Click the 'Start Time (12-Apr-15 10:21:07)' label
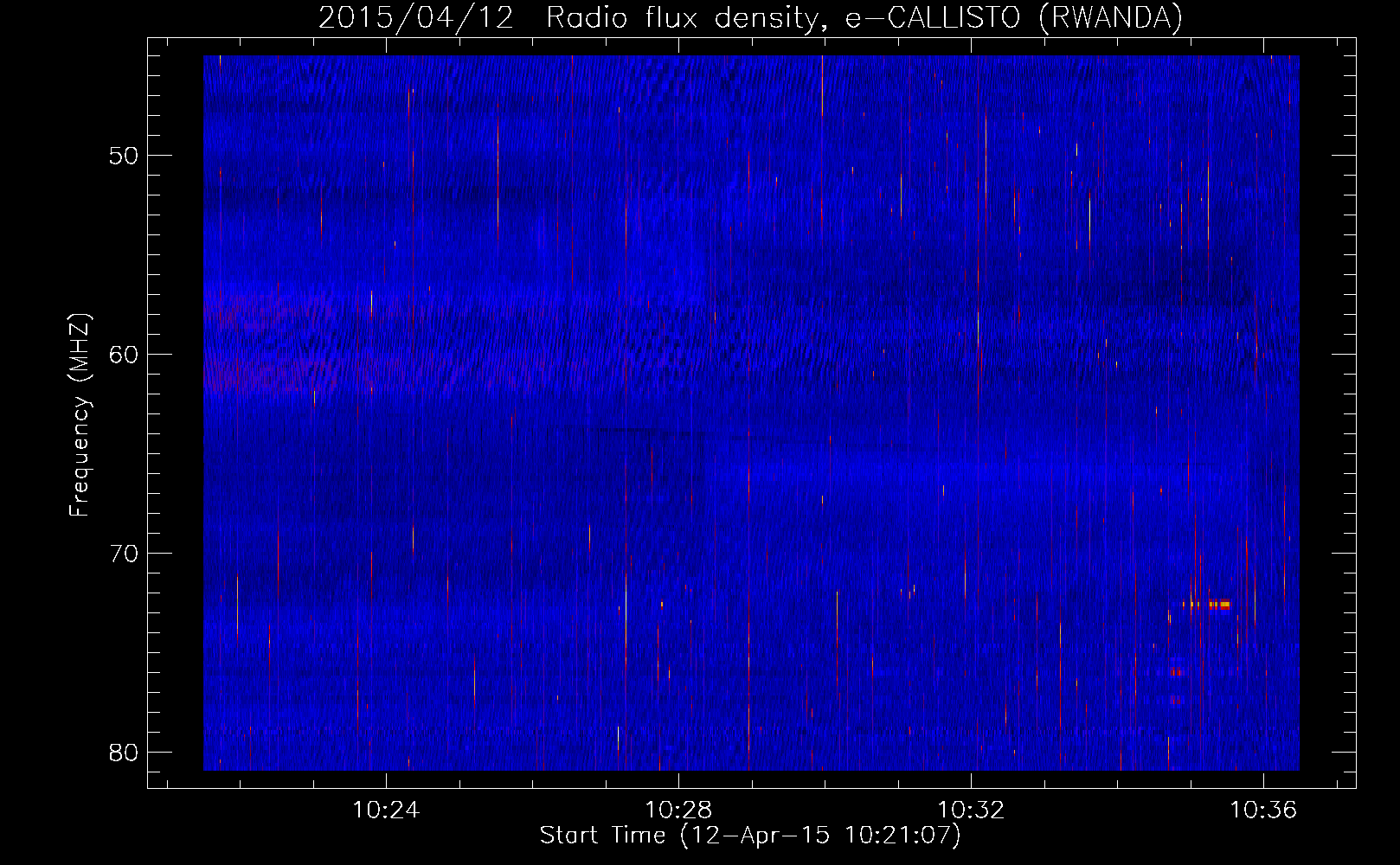The width and height of the screenshot is (1400, 865). 750,836
